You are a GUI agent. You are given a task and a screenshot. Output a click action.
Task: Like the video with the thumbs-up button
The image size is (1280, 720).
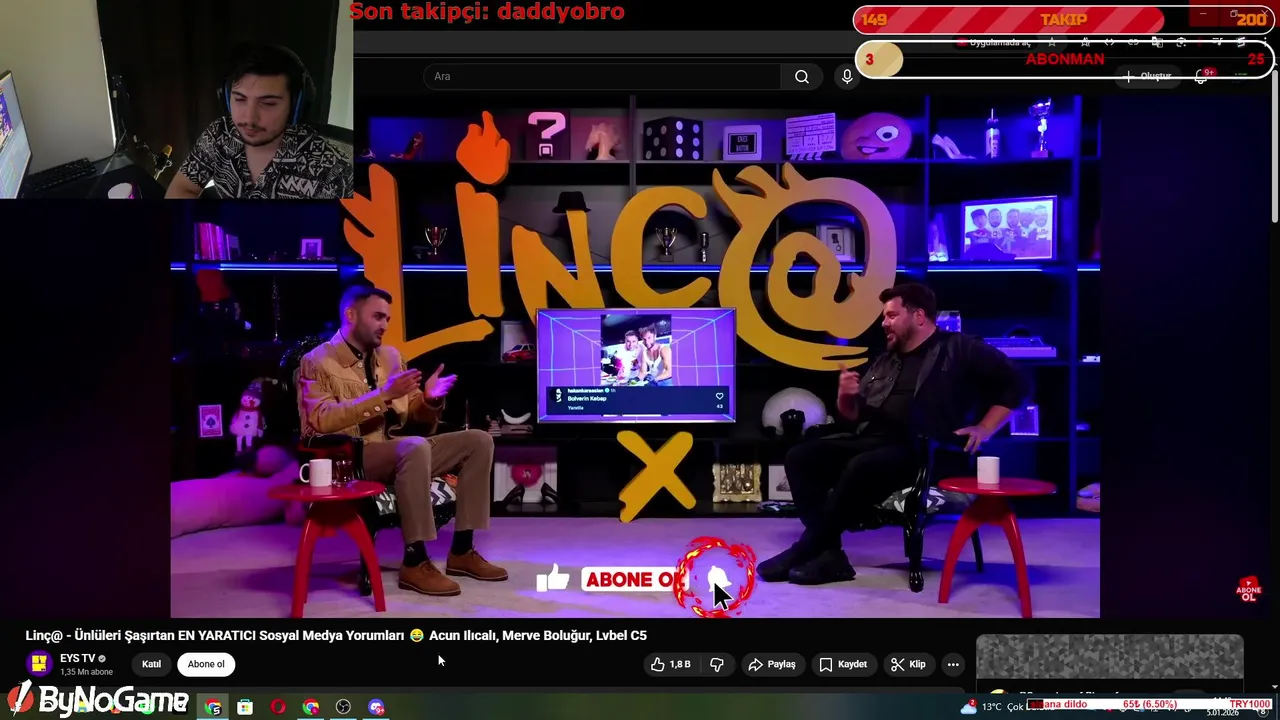pos(671,664)
